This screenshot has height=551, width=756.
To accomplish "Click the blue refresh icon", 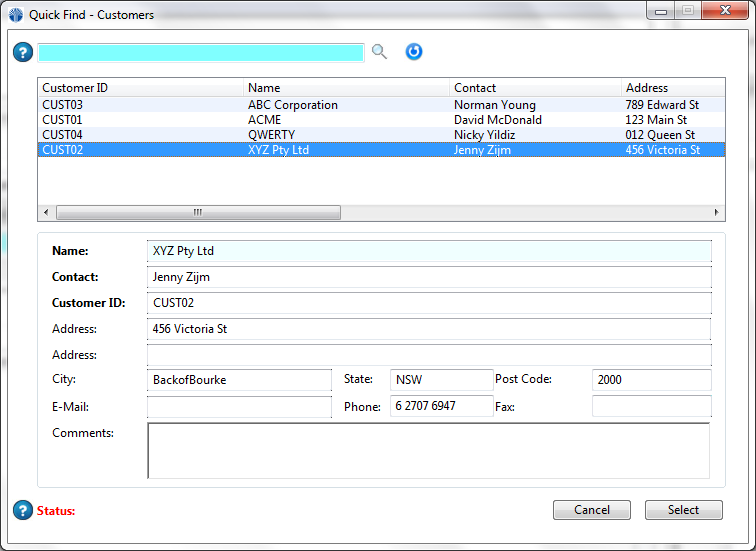I will 414,52.
